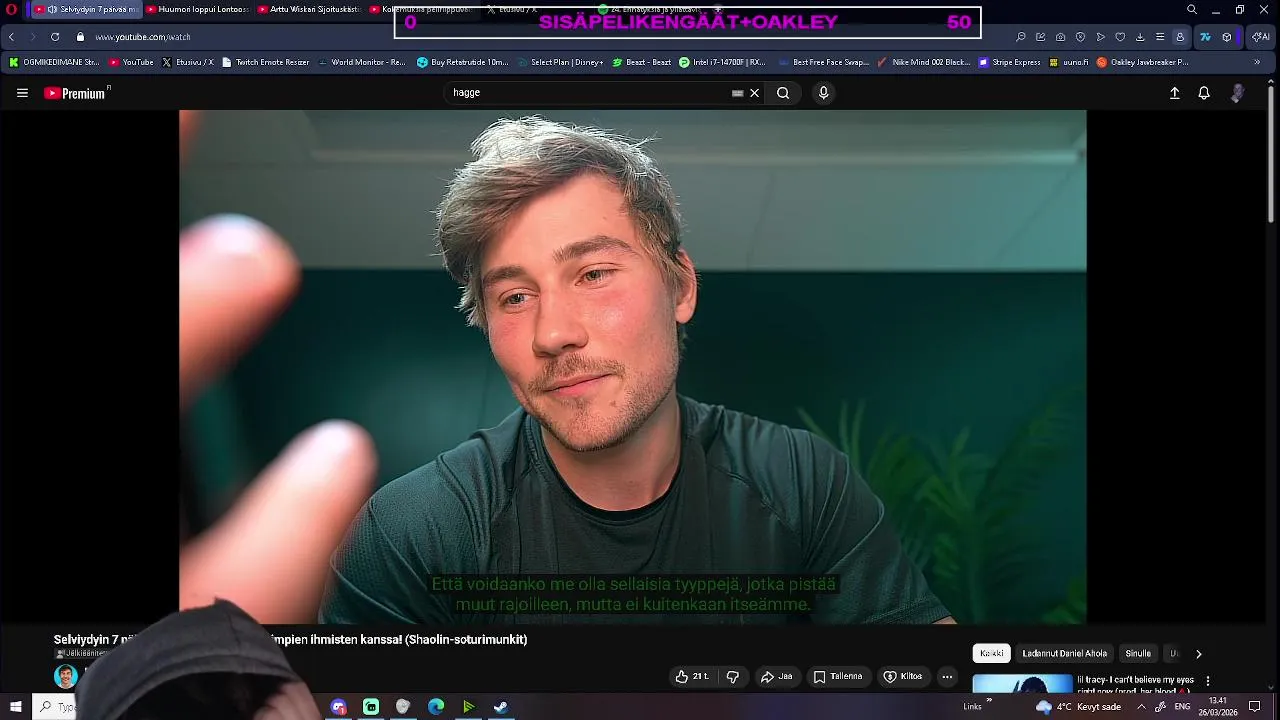The image size is (1280, 720).
Task: Reload the page with refresh icon
Action: (55, 37)
